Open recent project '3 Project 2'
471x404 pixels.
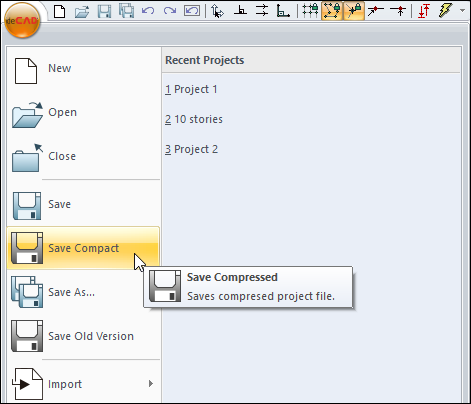pos(191,149)
